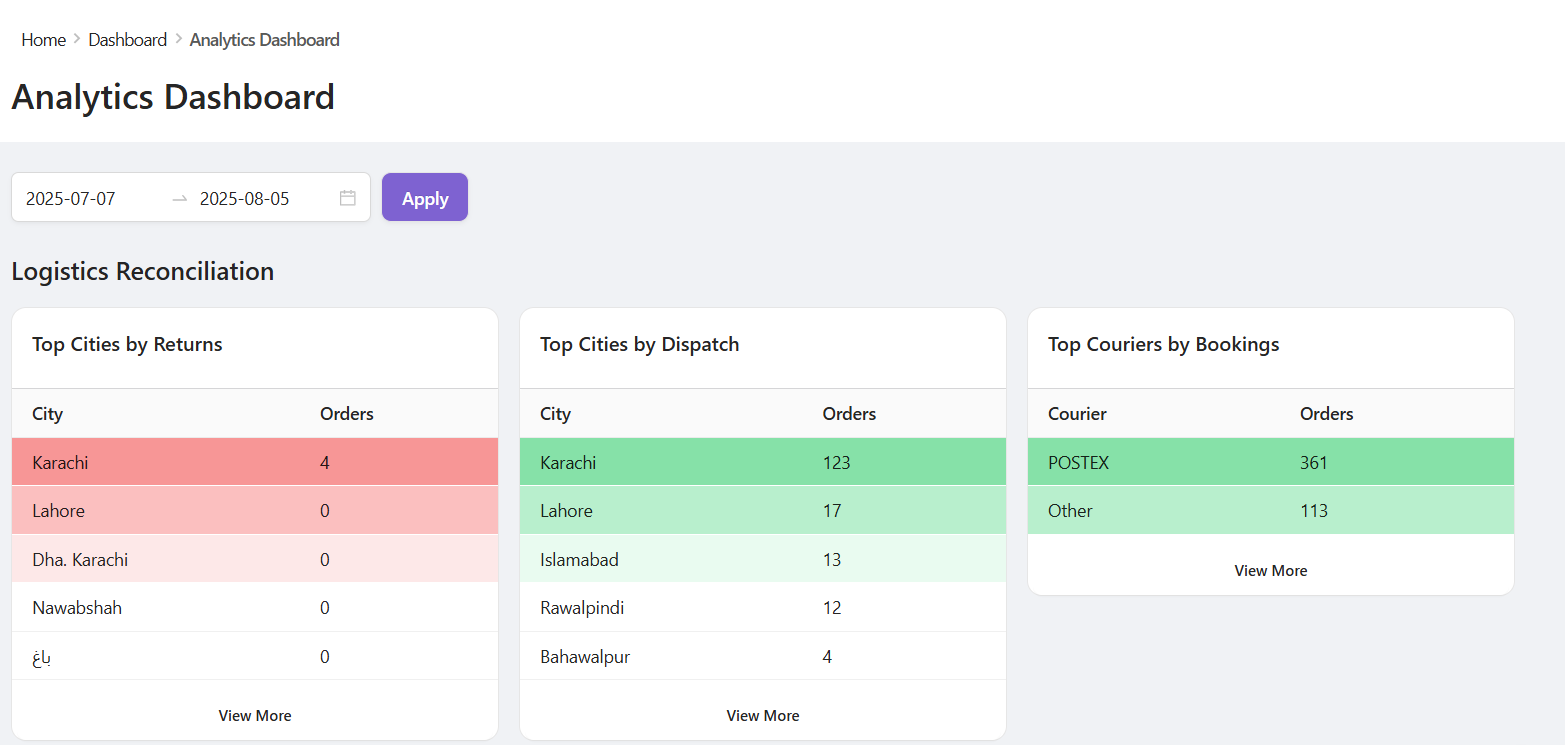Click the Other courier row
The width and height of the screenshot is (1565, 745).
[x=1270, y=511]
